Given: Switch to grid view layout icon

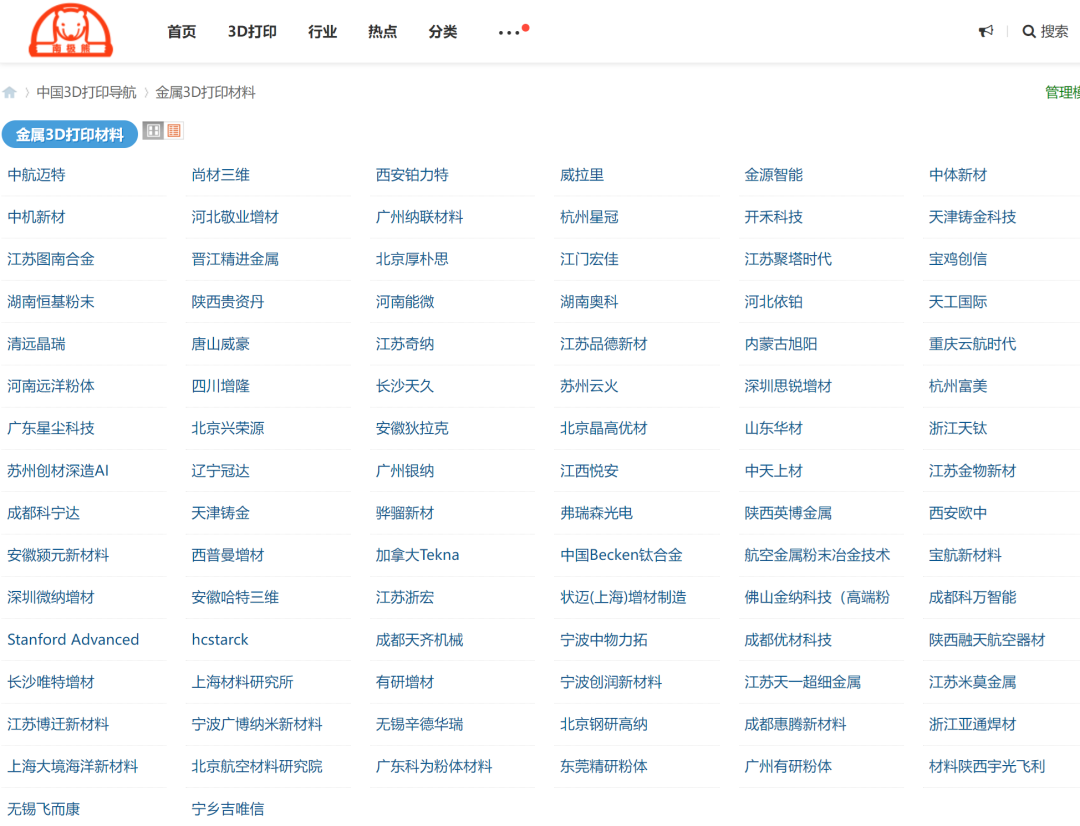Looking at the screenshot, I should point(153,131).
